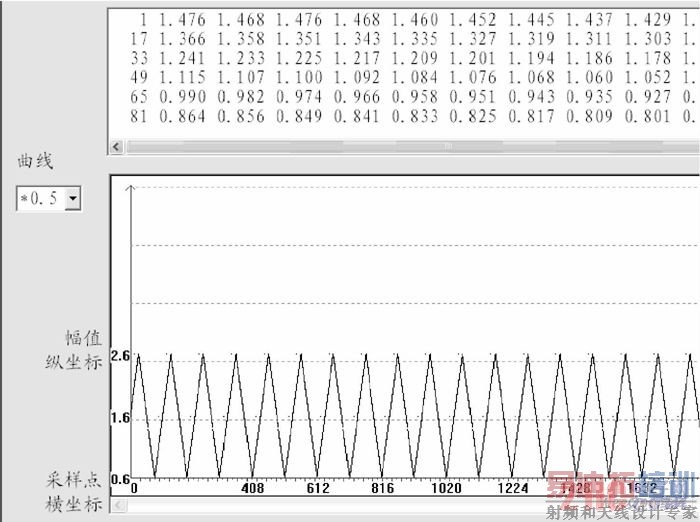Click the value 1.303 in row 17
700x522 pixels.
(x=647, y=39)
